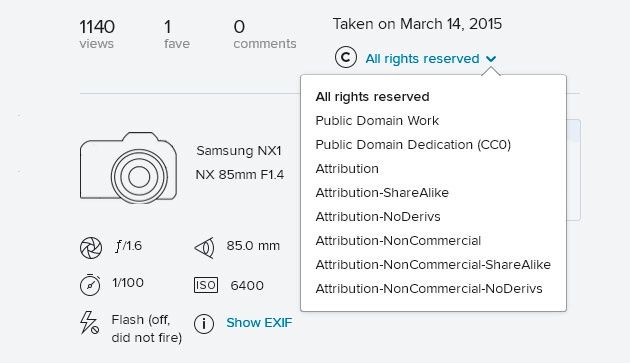Choose Public Domain Work license
This screenshot has height=363, width=630.
click(x=377, y=121)
